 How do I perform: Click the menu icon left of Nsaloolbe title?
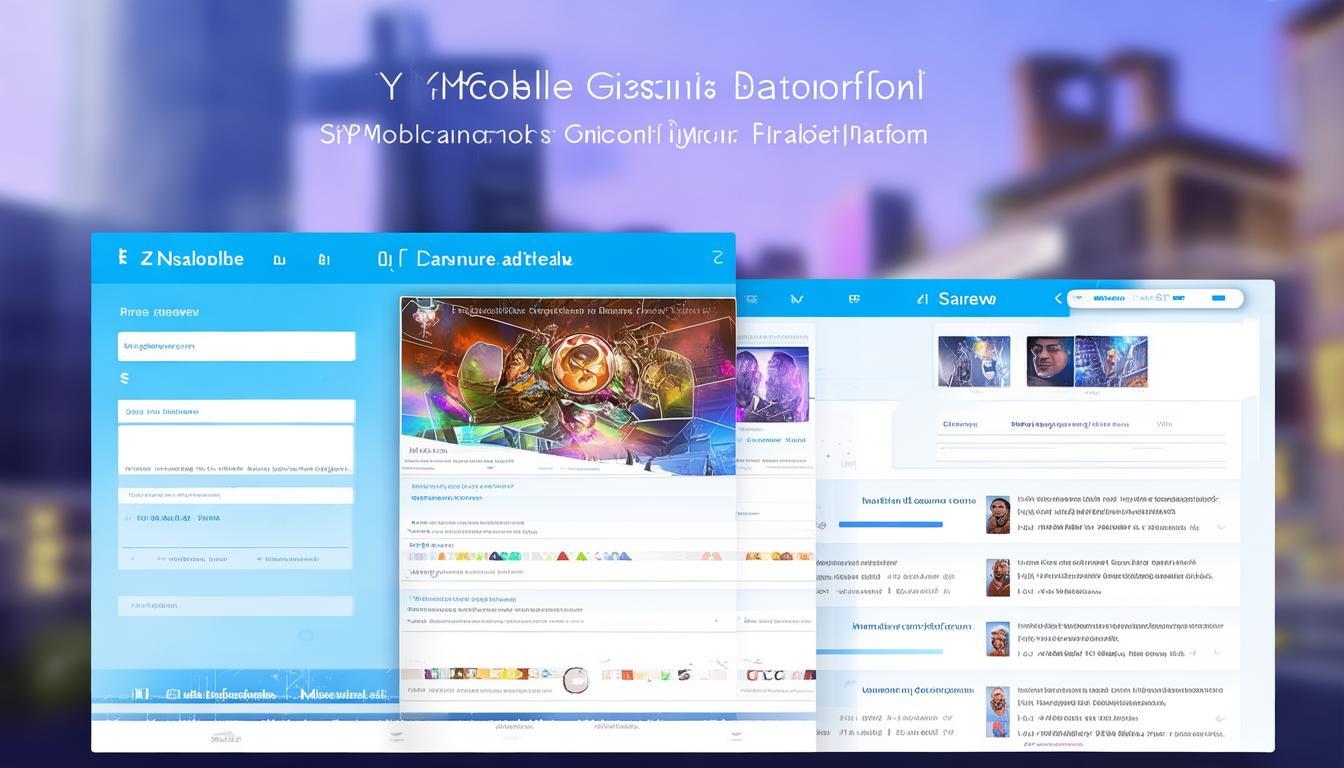click(x=122, y=258)
